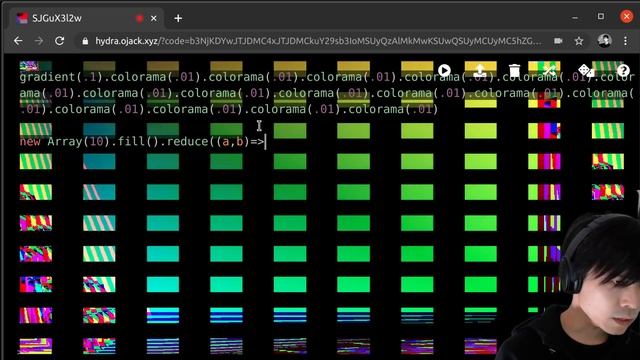Click the padlock site info icon
Screen dimensions: 640x360
point(85,41)
